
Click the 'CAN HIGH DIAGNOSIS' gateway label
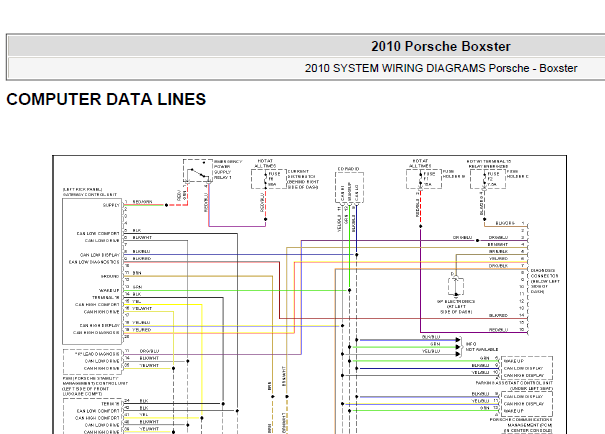pos(96,333)
